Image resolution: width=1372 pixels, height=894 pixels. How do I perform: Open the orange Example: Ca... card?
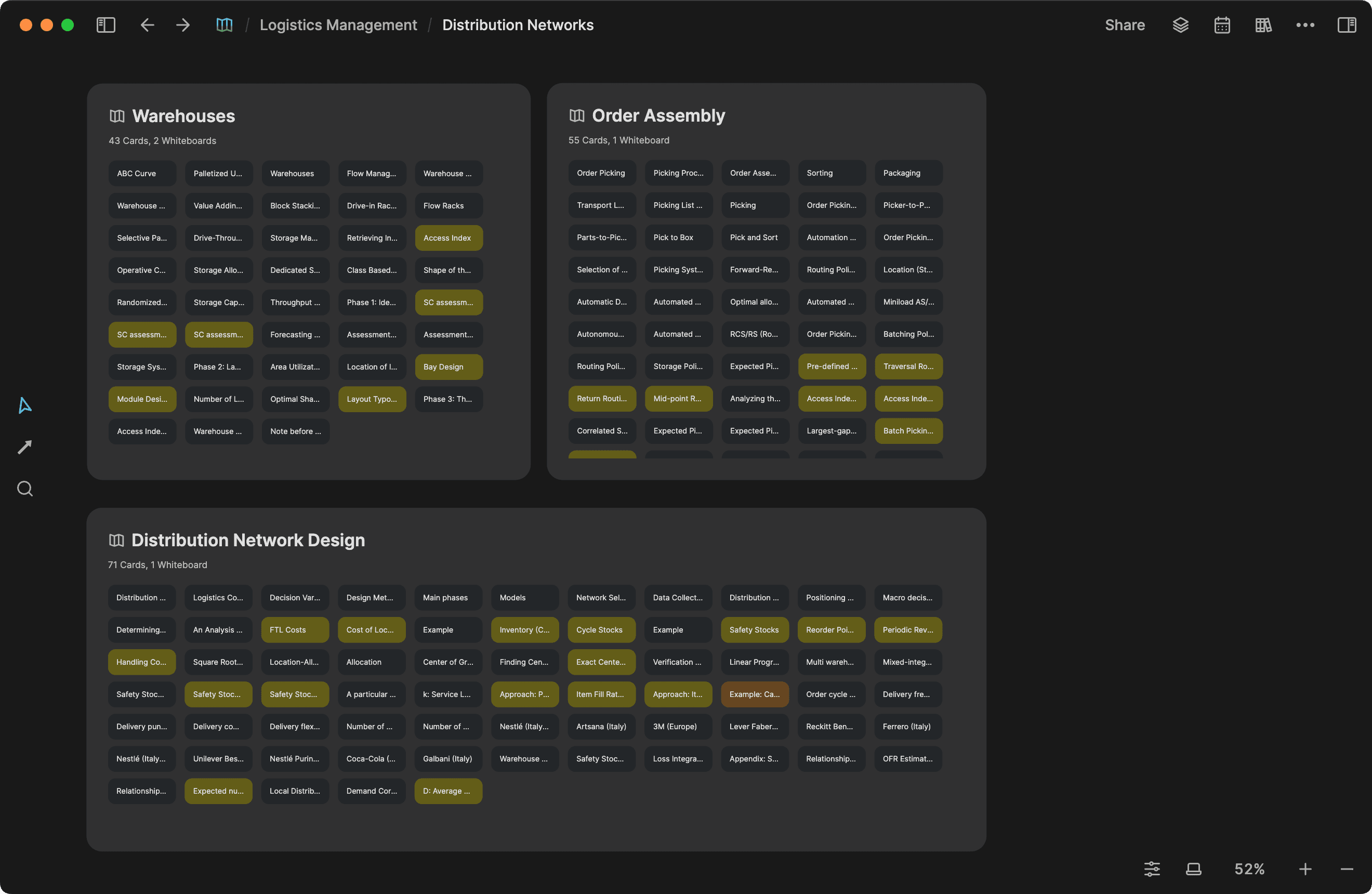[755, 694]
